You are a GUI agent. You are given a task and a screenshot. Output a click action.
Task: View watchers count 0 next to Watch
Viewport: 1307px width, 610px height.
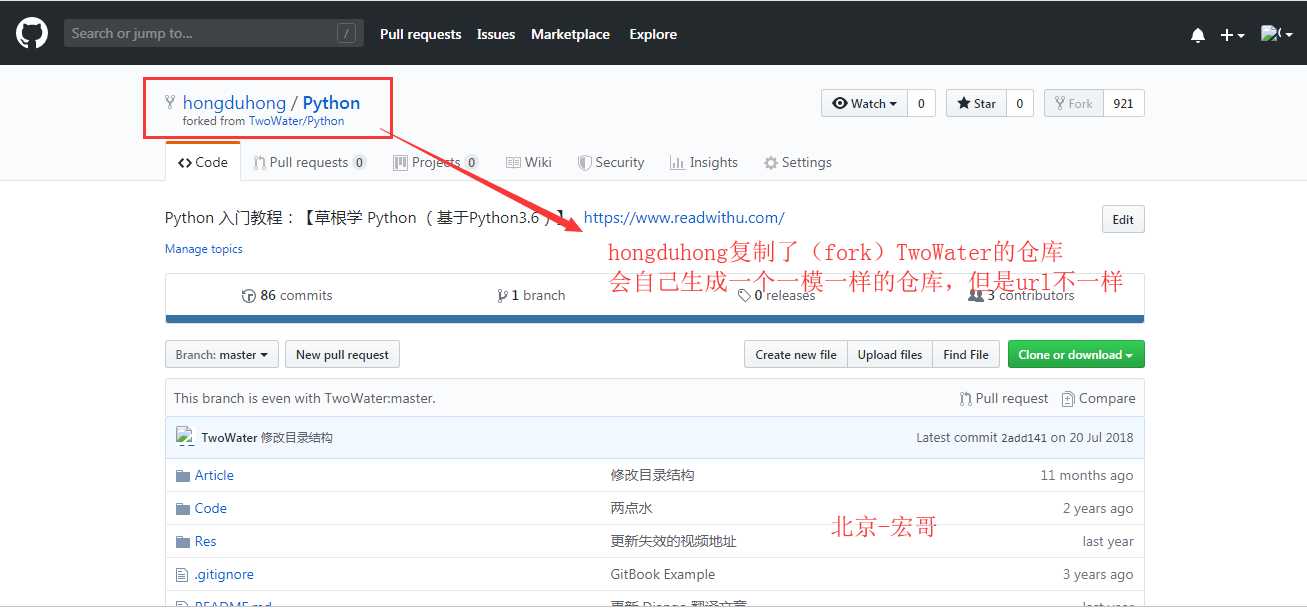[921, 103]
